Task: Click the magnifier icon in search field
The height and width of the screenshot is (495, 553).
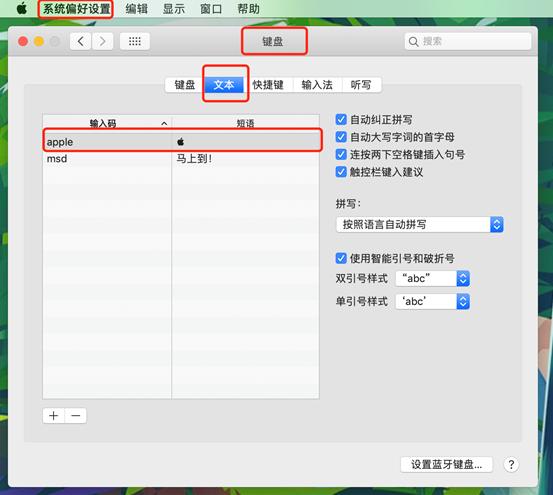Action: pos(413,42)
